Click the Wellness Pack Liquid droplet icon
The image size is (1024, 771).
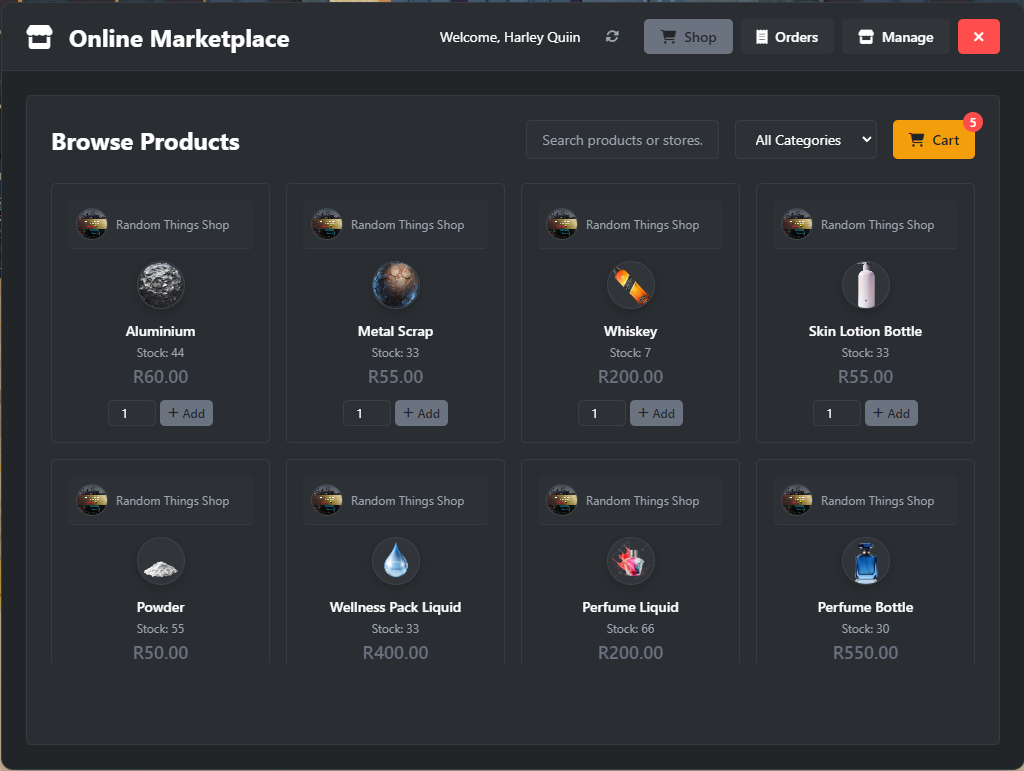tap(396, 561)
